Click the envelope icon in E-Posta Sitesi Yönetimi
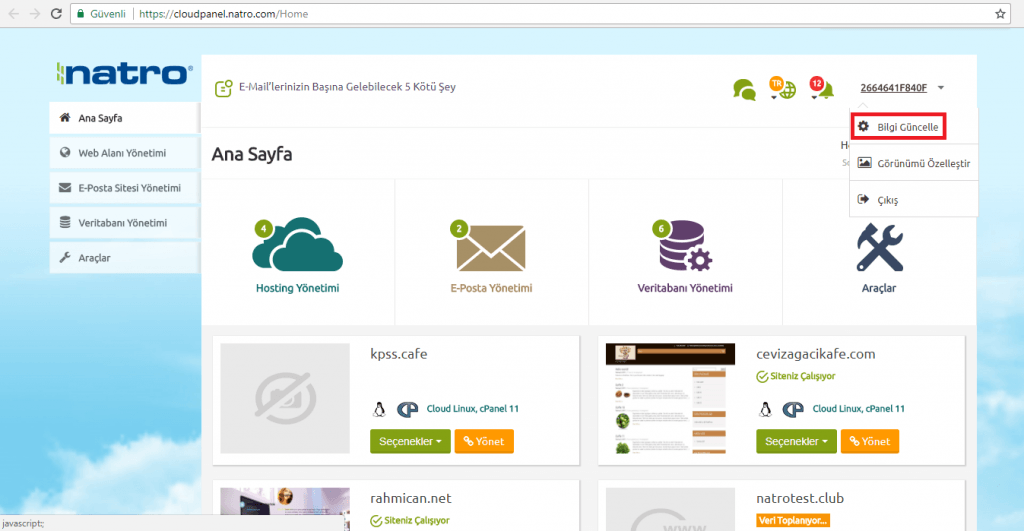Viewport: 1024px width, 531px height. coord(65,187)
